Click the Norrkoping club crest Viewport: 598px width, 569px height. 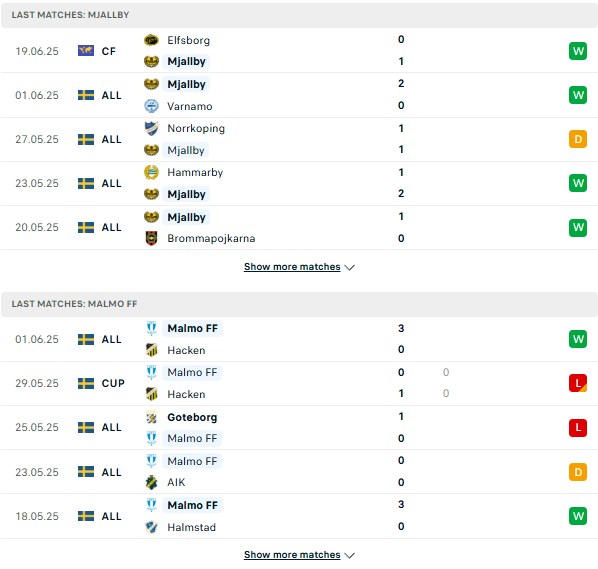pyautogui.click(x=151, y=129)
